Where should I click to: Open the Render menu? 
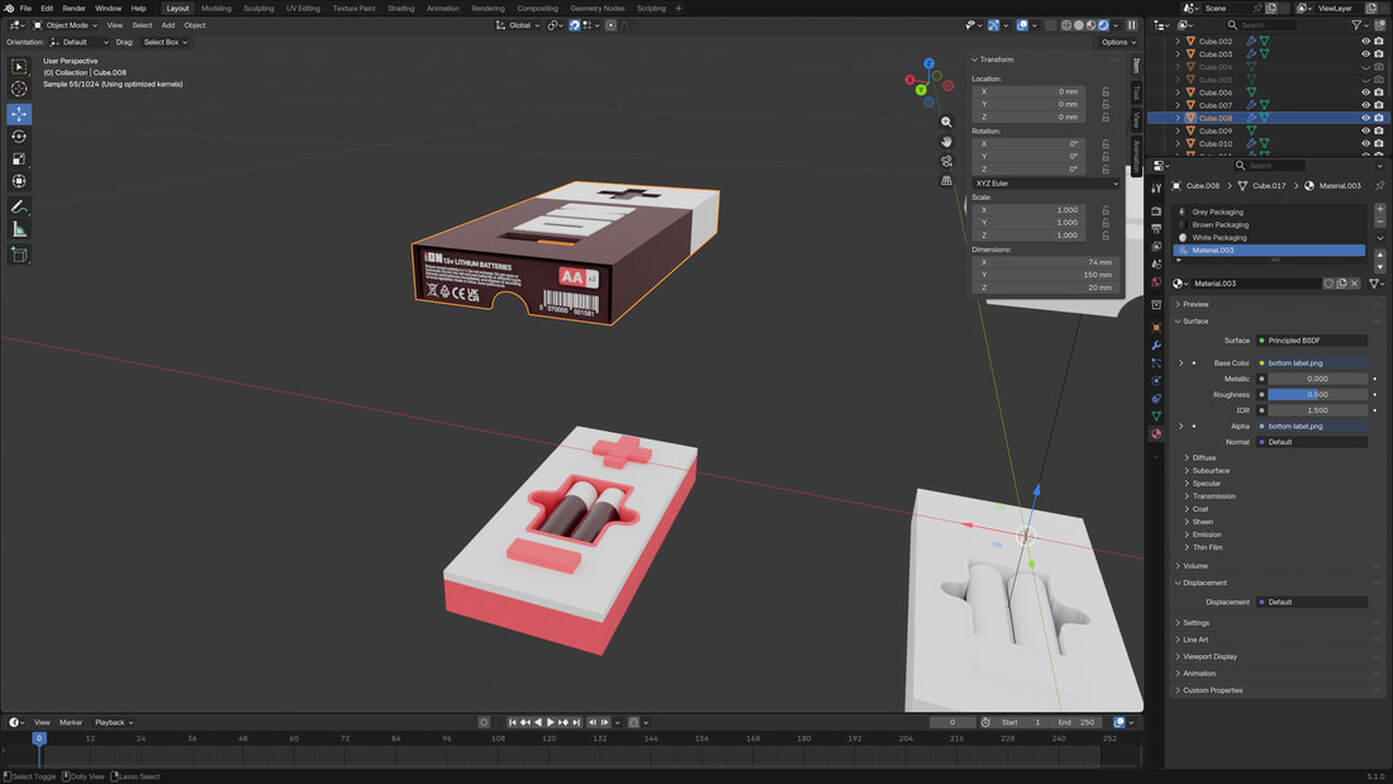click(x=74, y=8)
